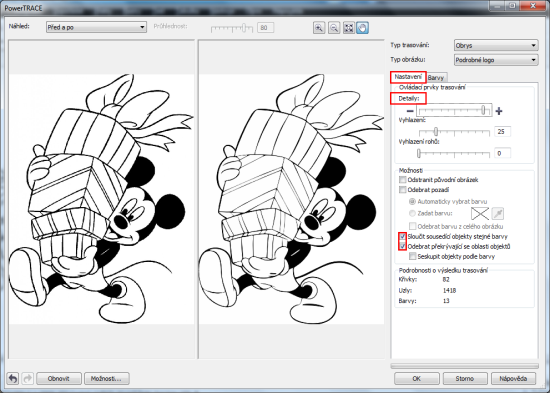The width and height of the screenshot is (550, 393).
Task: Click the Obnovit button
Action: click(x=59, y=378)
